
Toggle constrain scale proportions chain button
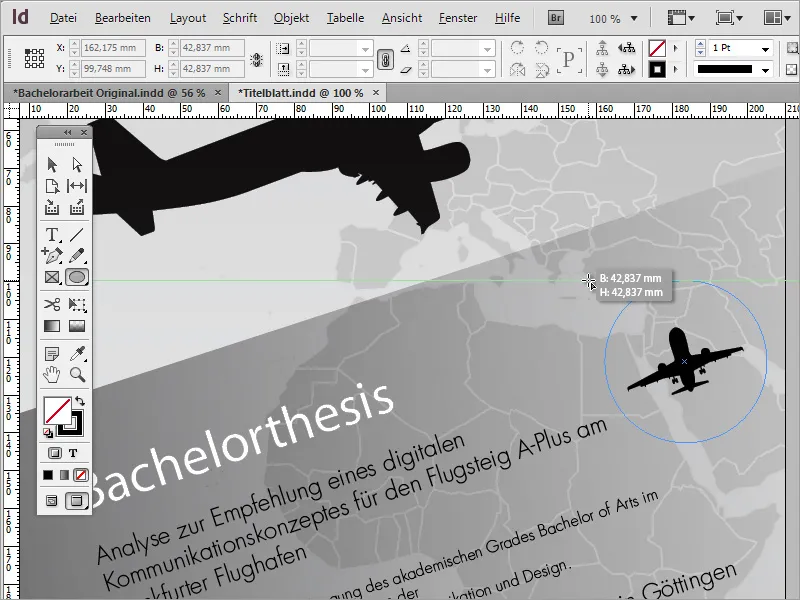click(385, 60)
